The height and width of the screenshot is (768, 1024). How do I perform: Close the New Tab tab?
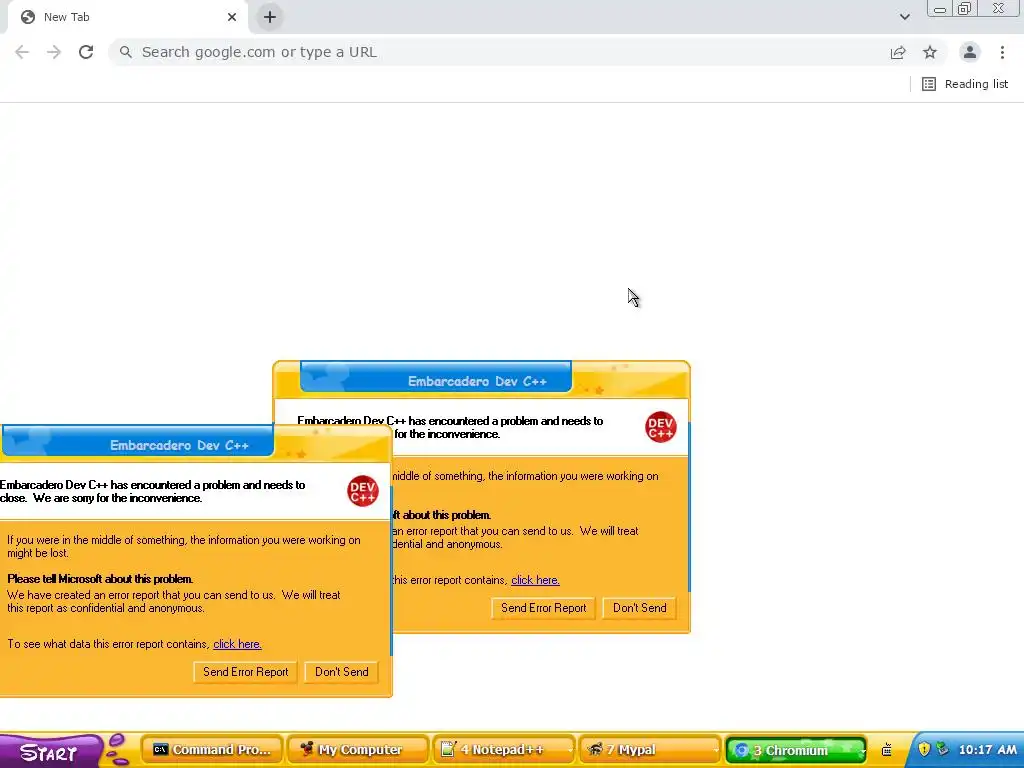[232, 17]
